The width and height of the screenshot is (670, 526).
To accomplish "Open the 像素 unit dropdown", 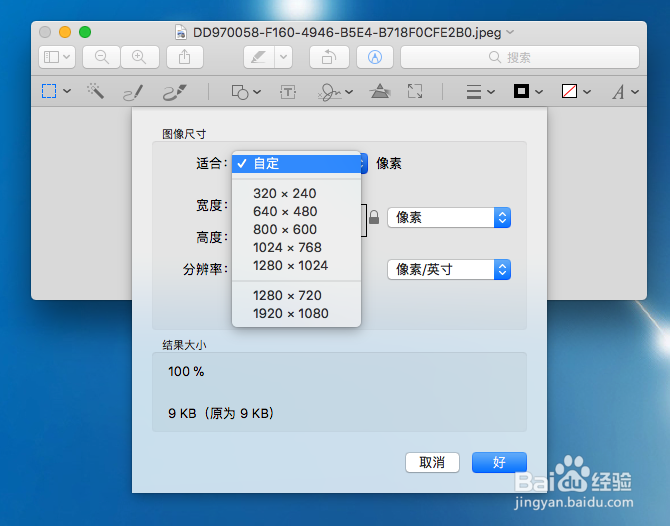I will [x=449, y=217].
